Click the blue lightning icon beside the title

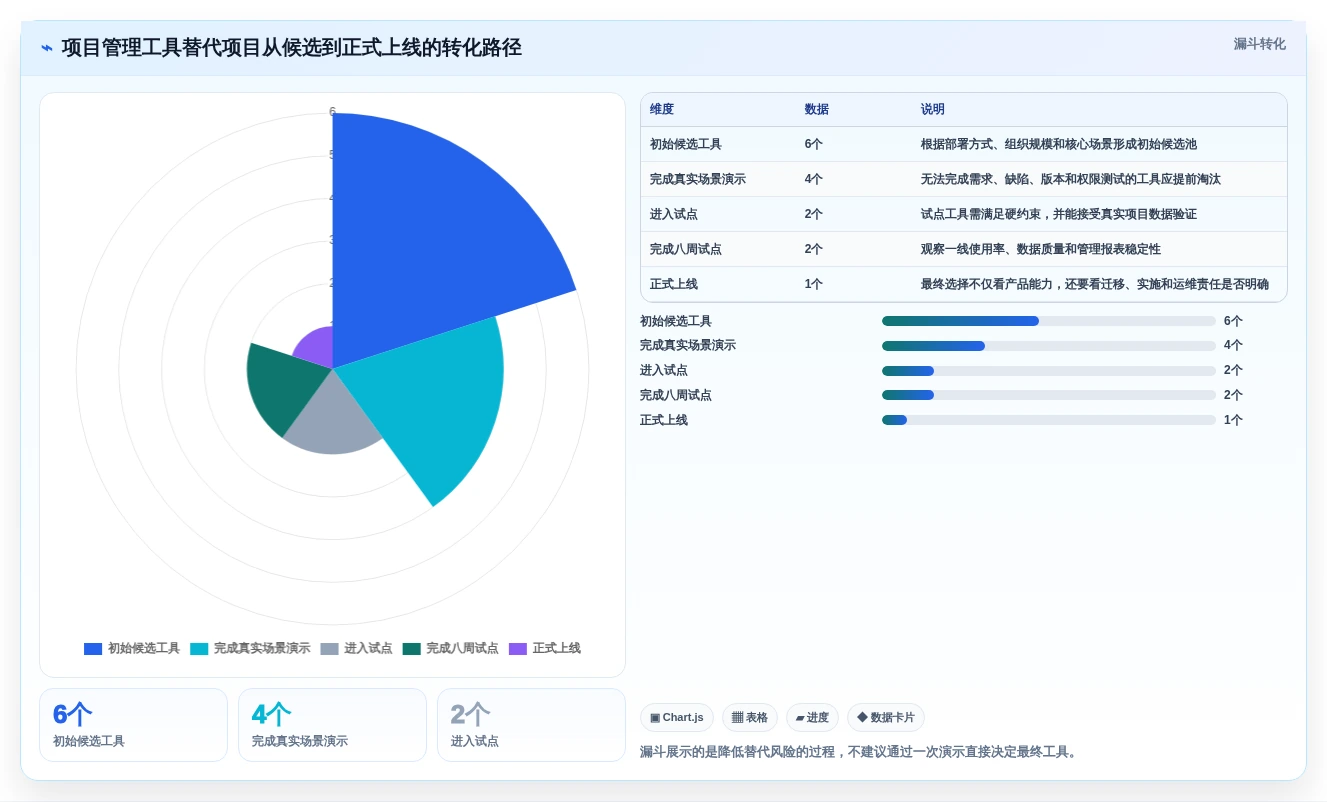click(x=47, y=48)
